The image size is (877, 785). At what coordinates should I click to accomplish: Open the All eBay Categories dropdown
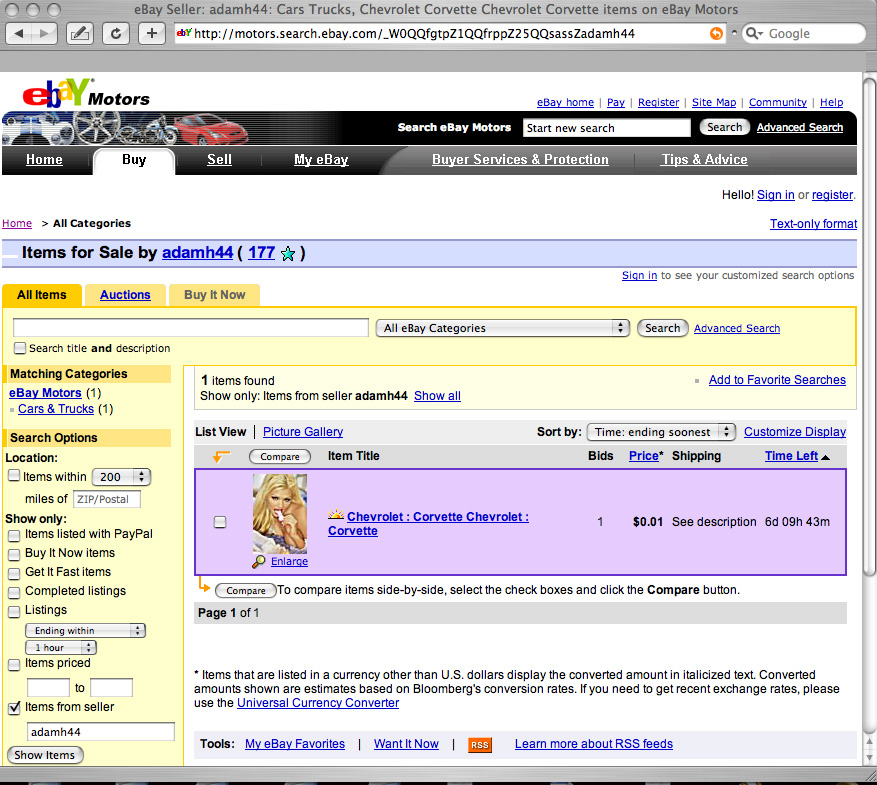point(503,328)
